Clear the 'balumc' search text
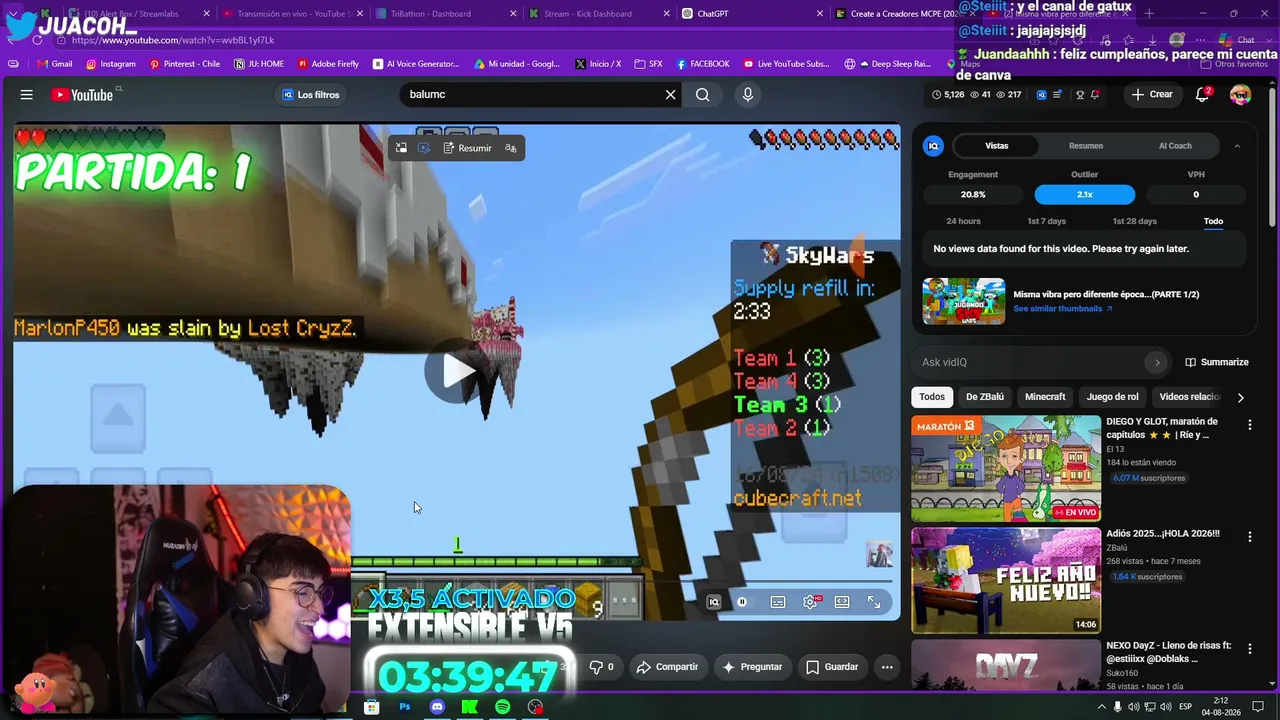 670,95
